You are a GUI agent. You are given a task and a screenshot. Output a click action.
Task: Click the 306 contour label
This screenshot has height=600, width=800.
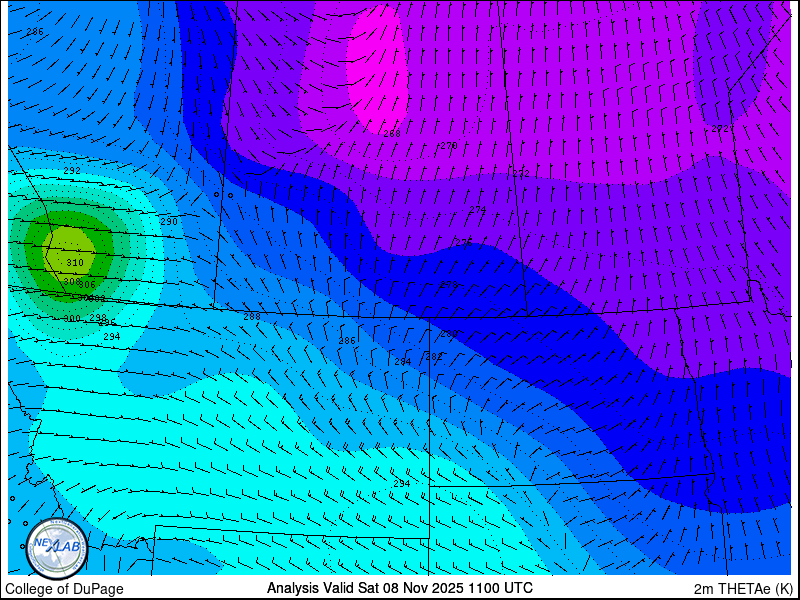88,285
